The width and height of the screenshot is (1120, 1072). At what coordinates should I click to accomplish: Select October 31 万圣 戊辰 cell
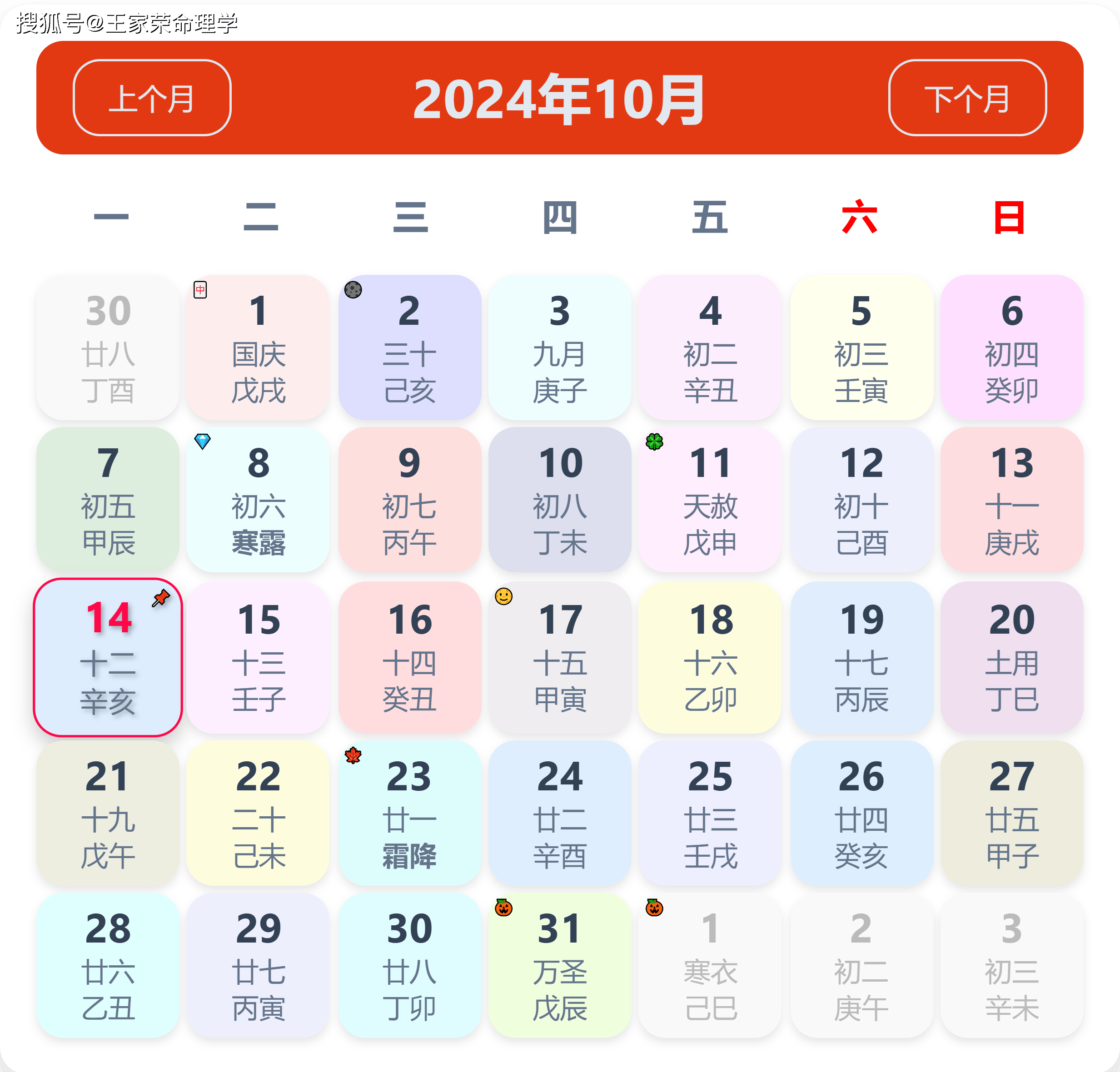560,965
